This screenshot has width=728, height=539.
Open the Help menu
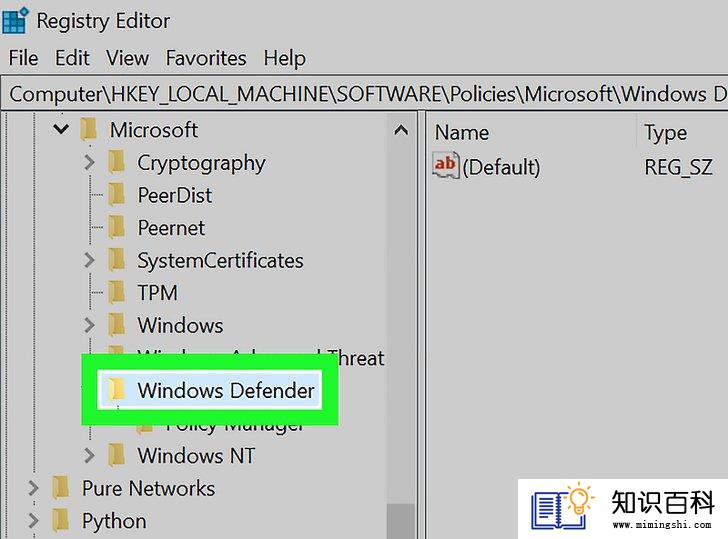click(285, 58)
